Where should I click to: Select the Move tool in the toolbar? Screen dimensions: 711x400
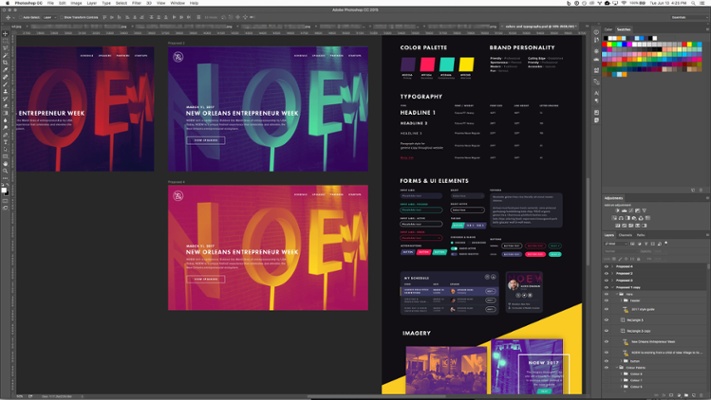(x=5, y=34)
